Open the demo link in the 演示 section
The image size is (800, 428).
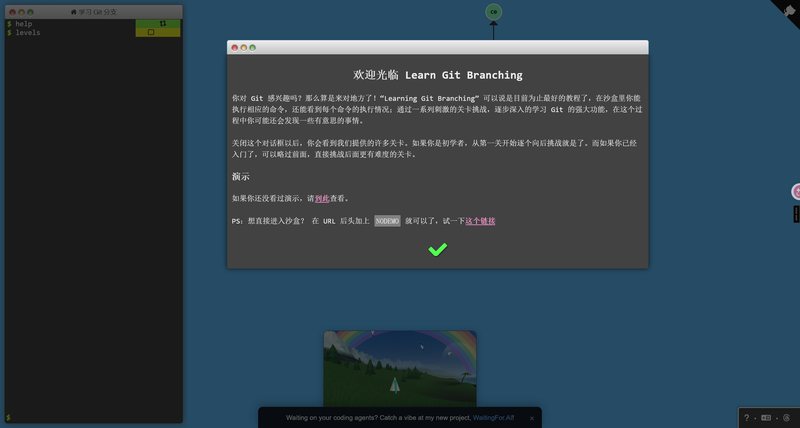tap(322, 198)
